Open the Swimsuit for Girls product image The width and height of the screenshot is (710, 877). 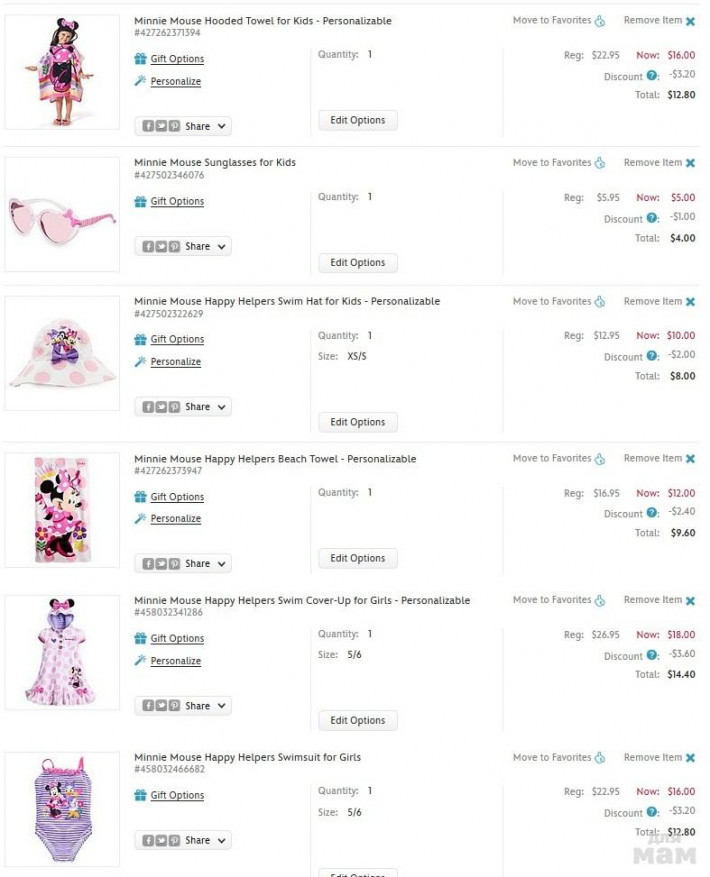(x=61, y=809)
